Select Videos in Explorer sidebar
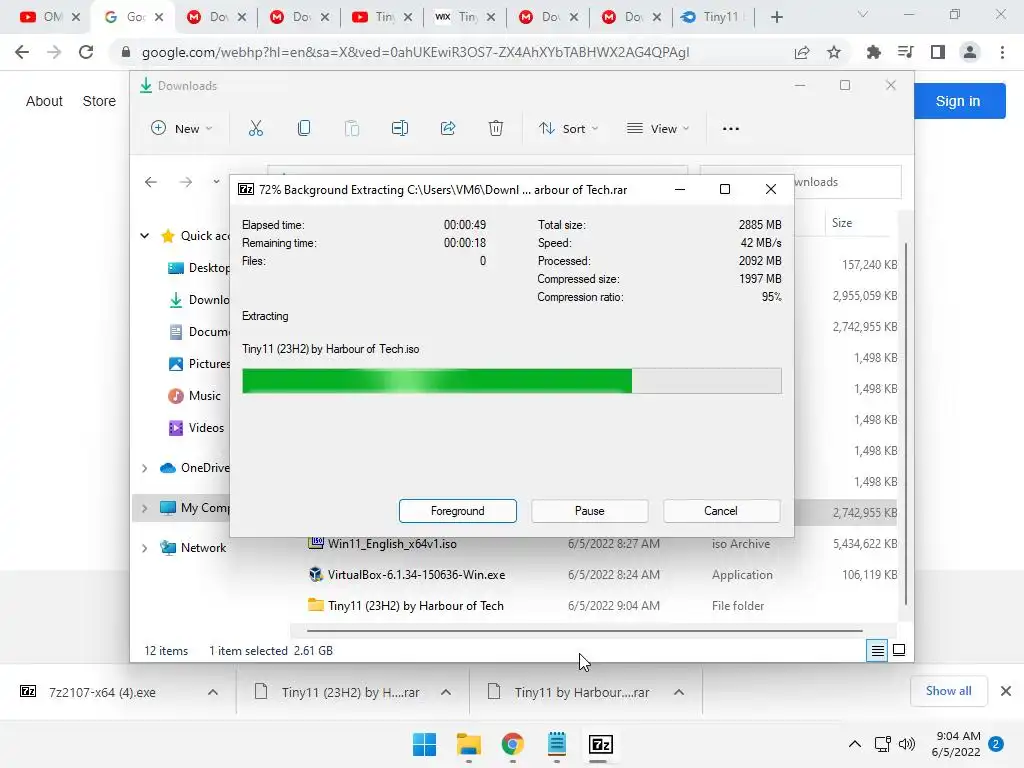 tap(196, 428)
